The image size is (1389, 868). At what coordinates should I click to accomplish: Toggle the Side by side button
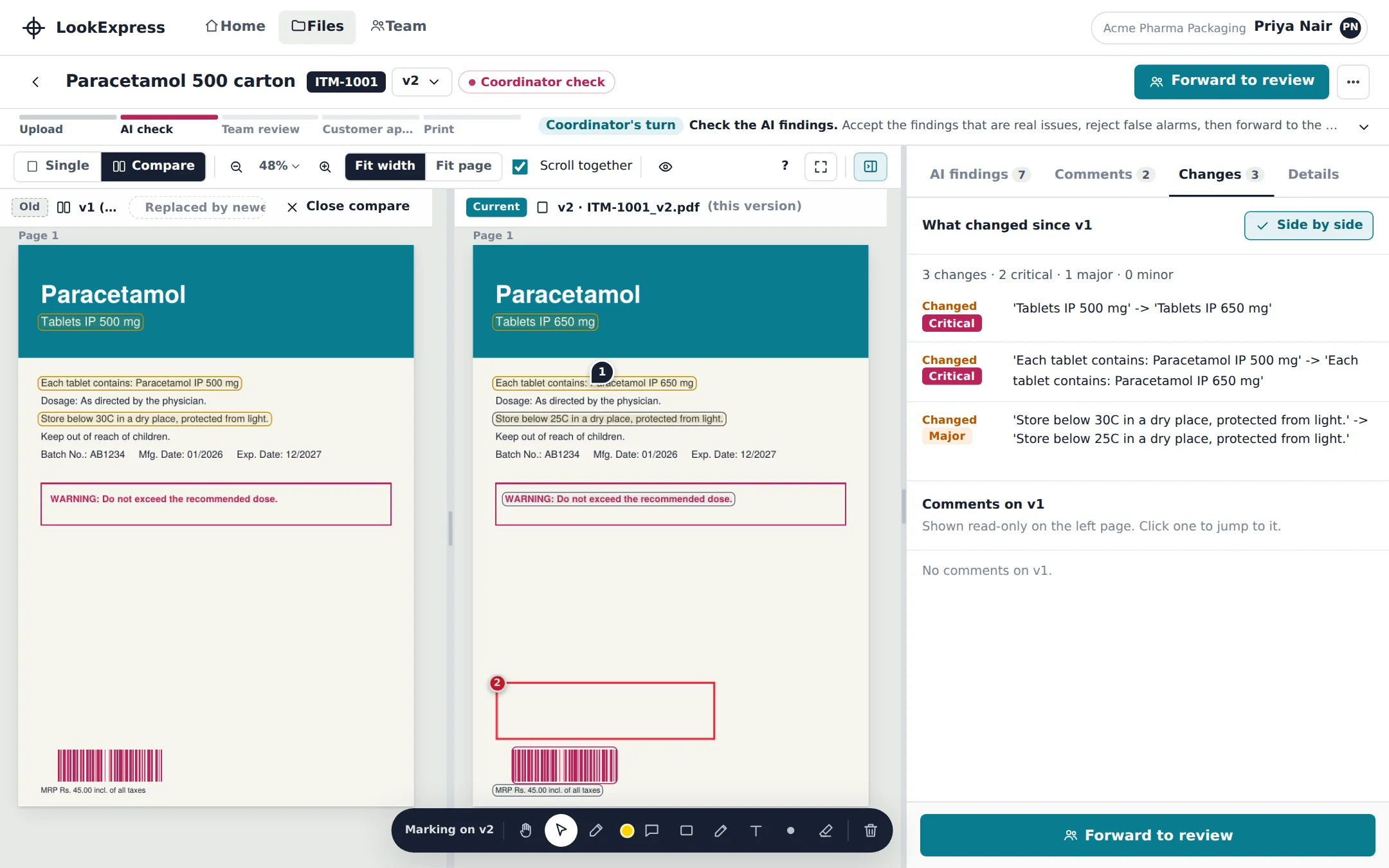1309,225
